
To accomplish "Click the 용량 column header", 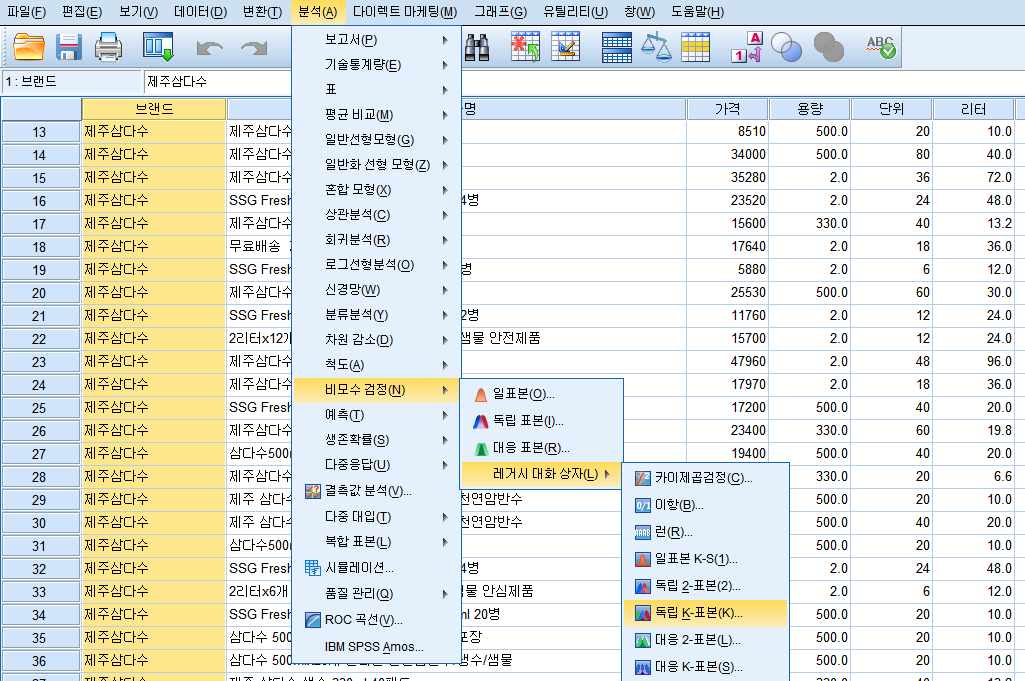I will (810, 109).
